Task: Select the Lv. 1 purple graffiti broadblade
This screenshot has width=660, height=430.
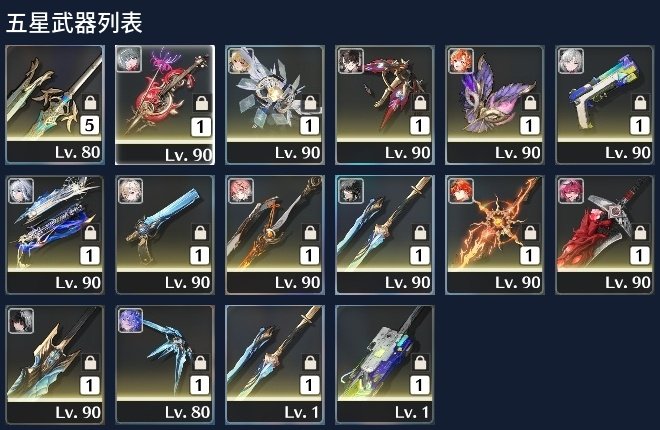Action: [x=385, y=364]
